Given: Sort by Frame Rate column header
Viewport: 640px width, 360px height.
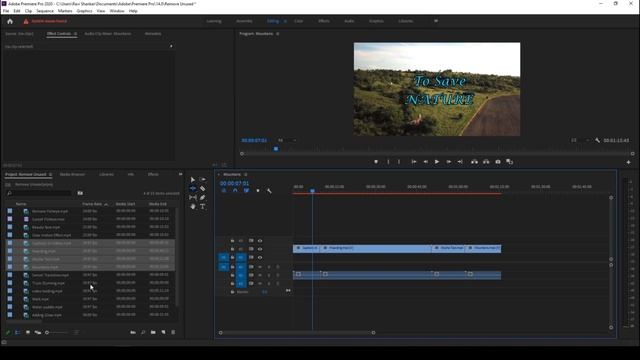Looking at the screenshot, I should click(92, 204).
